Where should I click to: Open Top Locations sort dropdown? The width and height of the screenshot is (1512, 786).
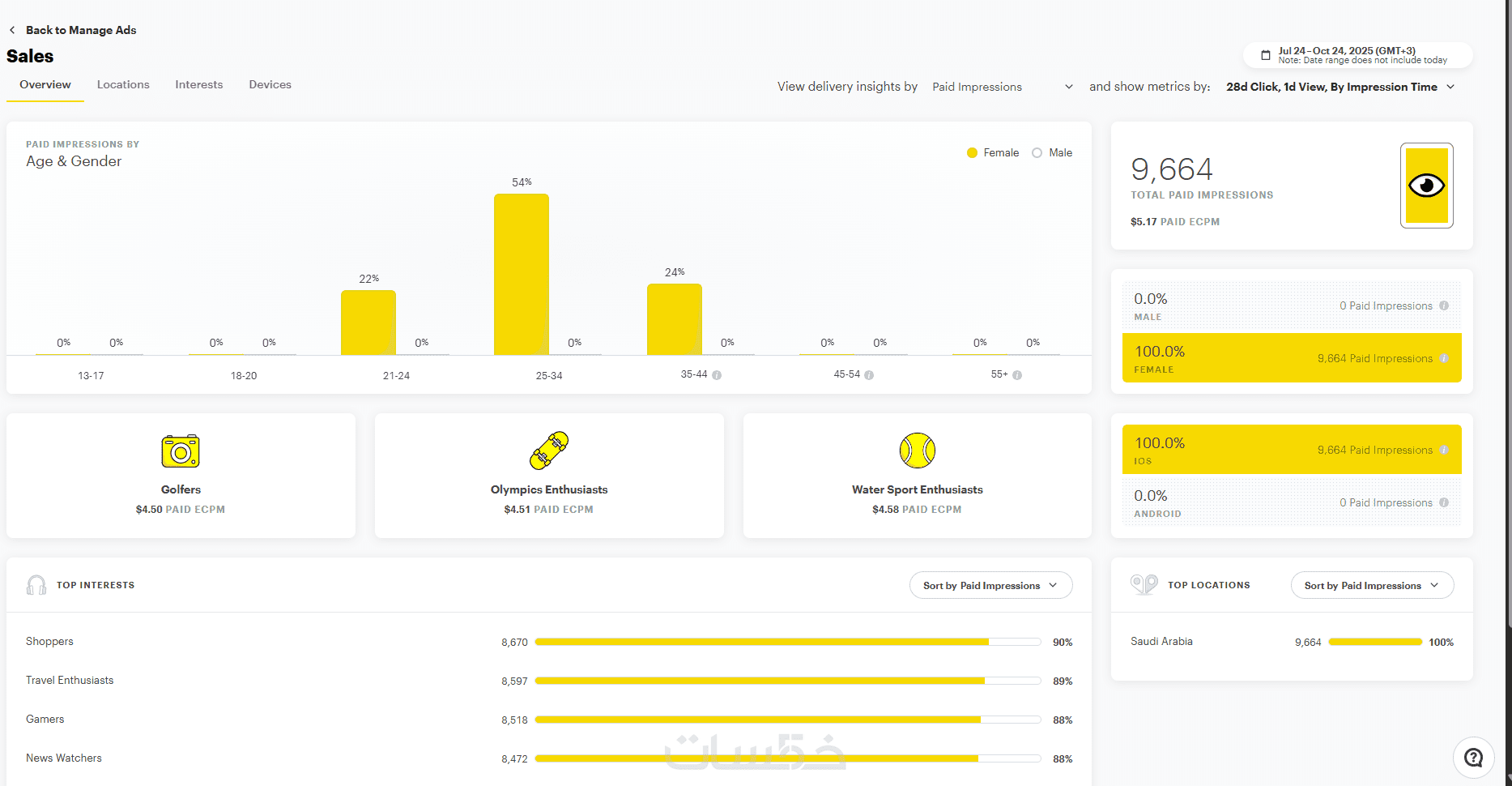click(x=1372, y=585)
